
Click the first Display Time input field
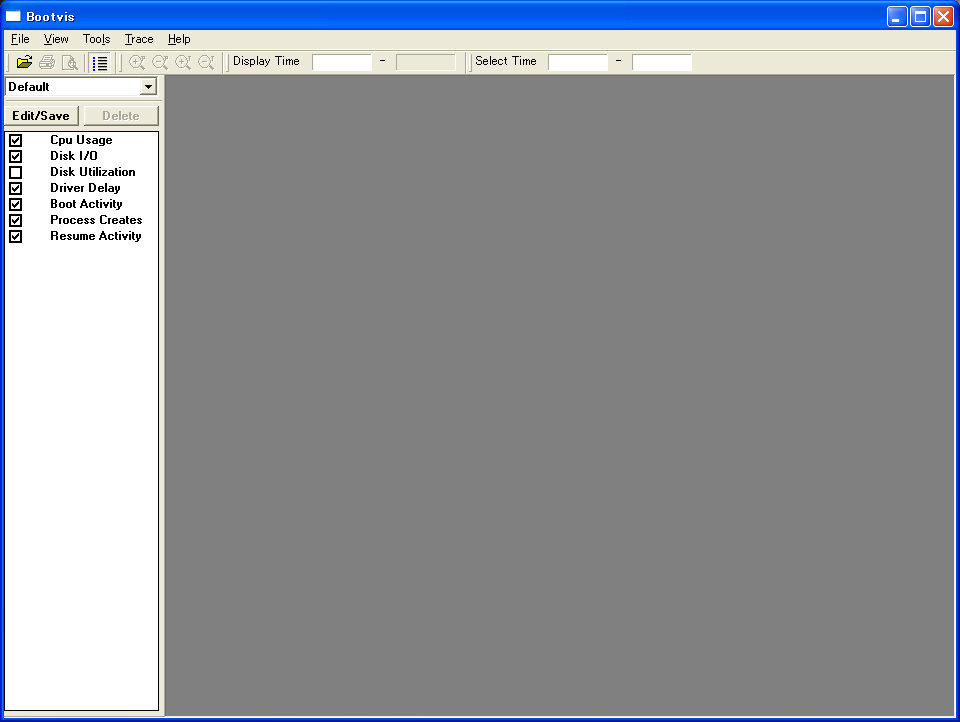pyautogui.click(x=341, y=62)
